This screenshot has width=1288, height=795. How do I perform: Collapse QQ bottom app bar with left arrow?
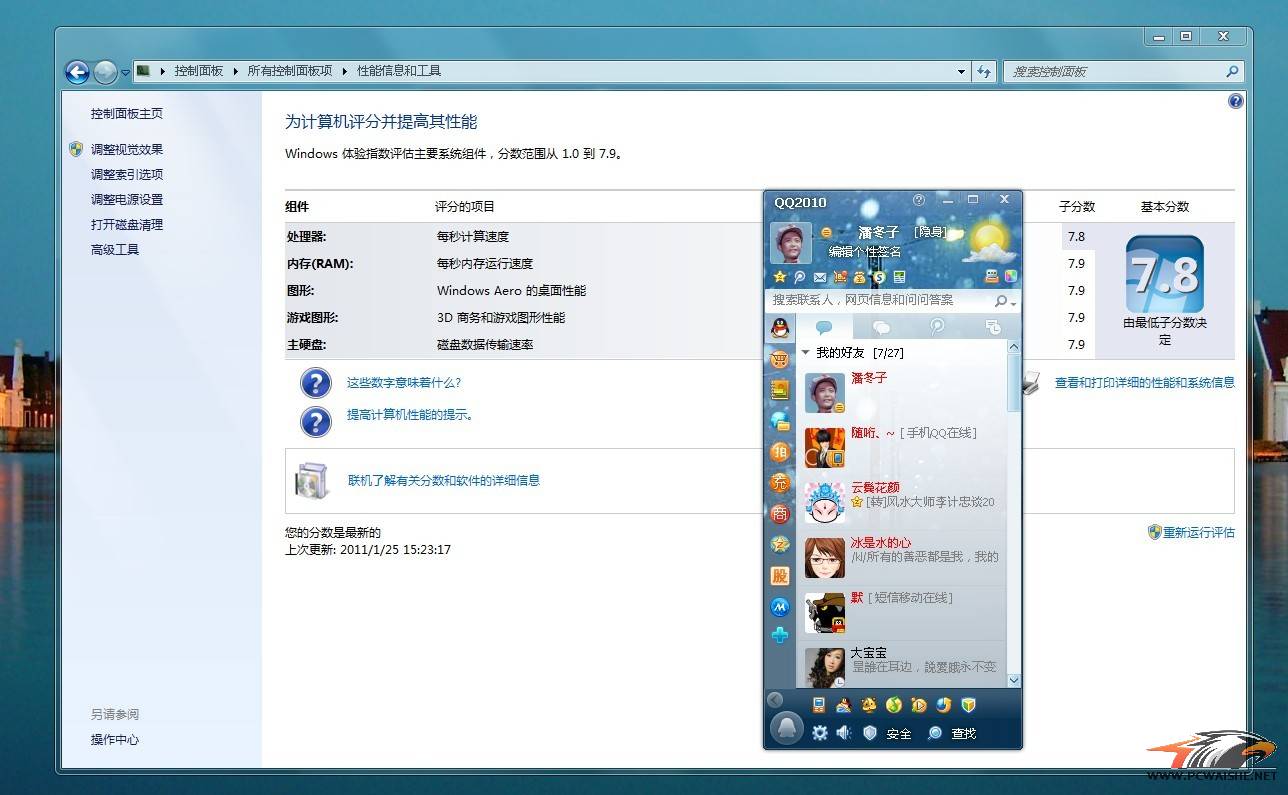(775, 700)
